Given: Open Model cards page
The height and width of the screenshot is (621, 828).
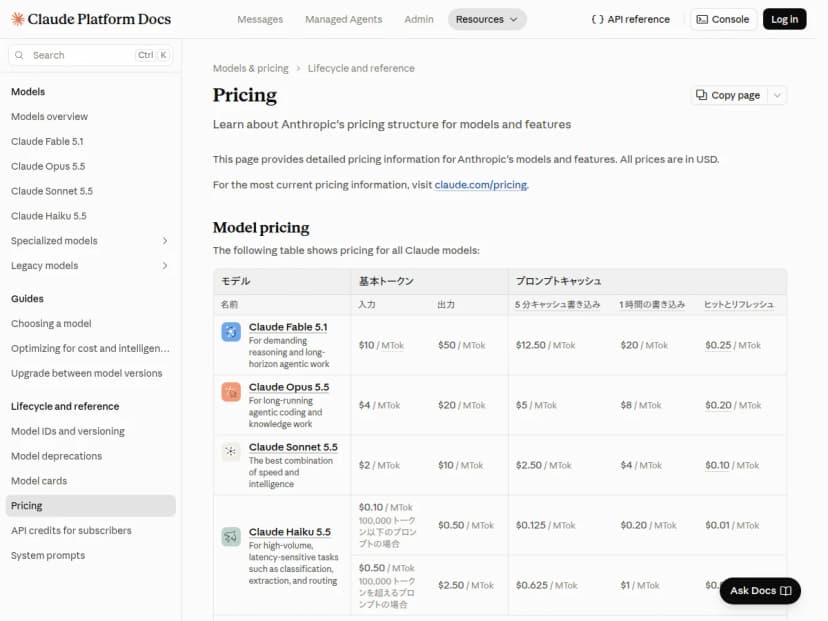Looking at the screenshot, I should tap(39, 481).
